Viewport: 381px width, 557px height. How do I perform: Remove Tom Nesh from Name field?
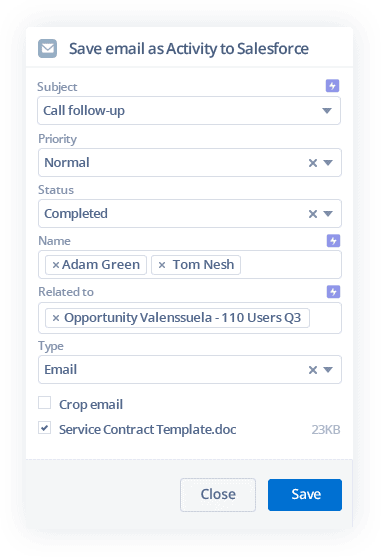click(162, 265)
